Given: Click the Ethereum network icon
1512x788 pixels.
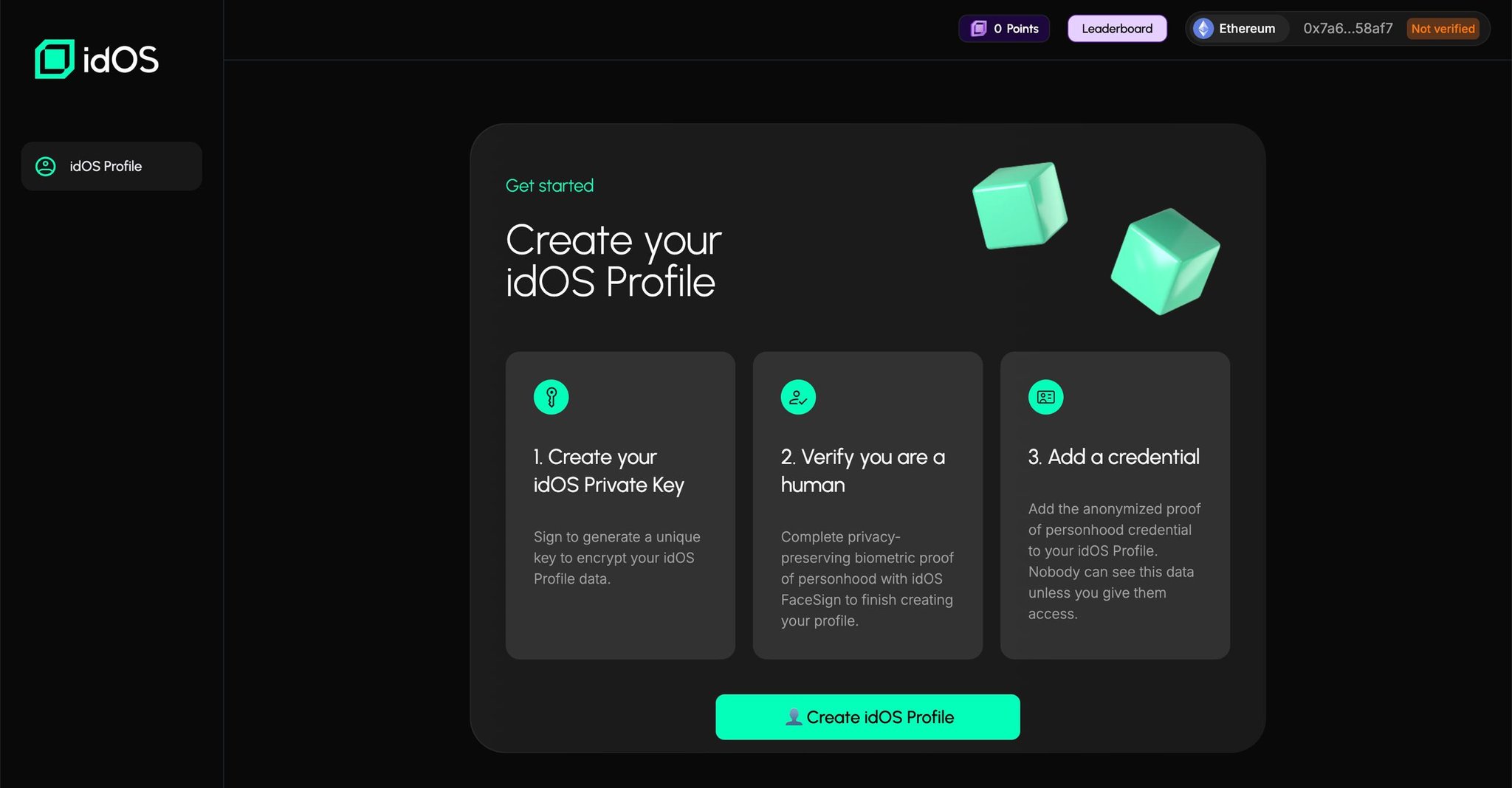Looking at the screenshot, I should pos(1203,29).
